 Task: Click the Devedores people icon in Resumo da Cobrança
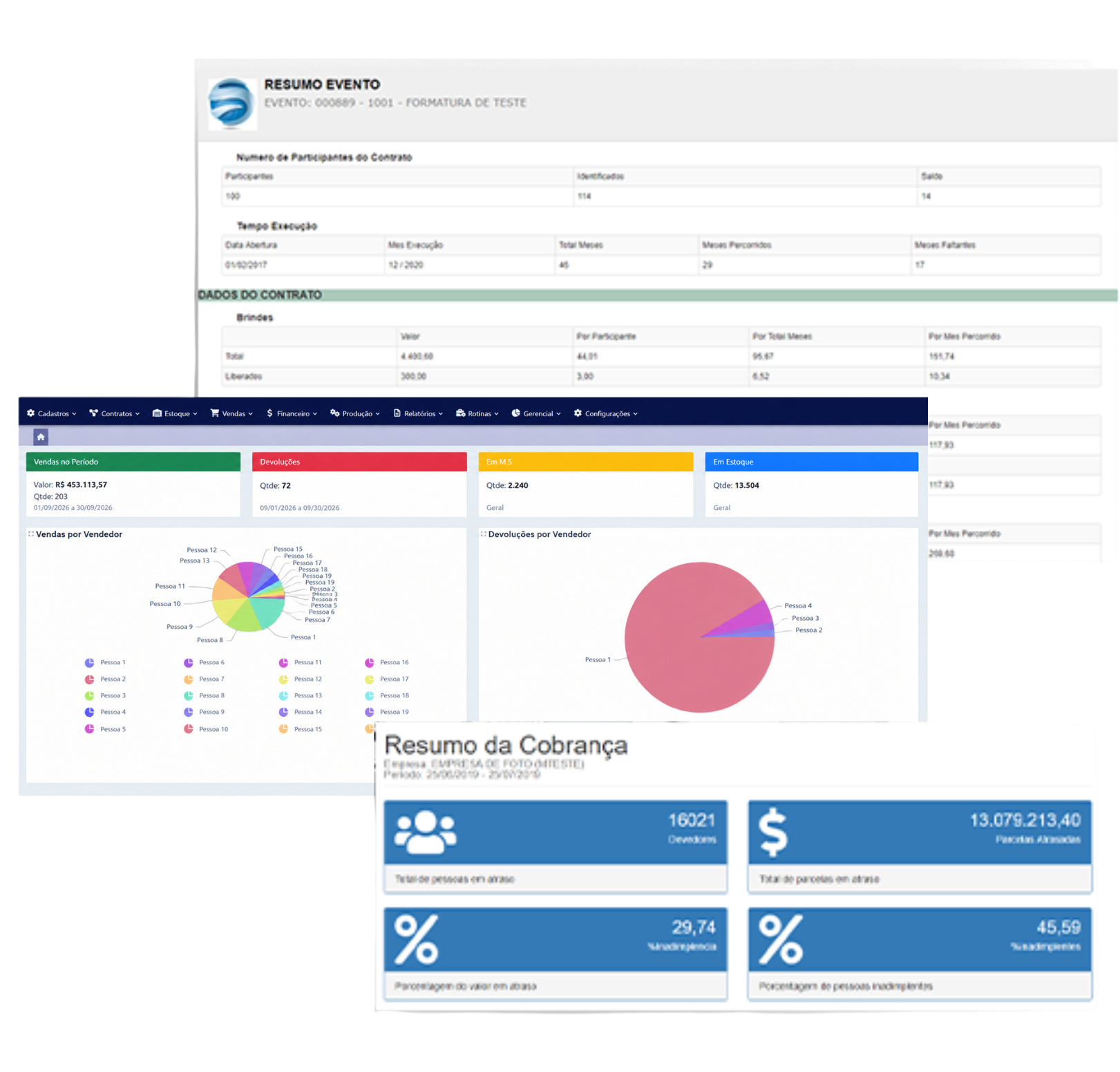click(x=426, y=832)
